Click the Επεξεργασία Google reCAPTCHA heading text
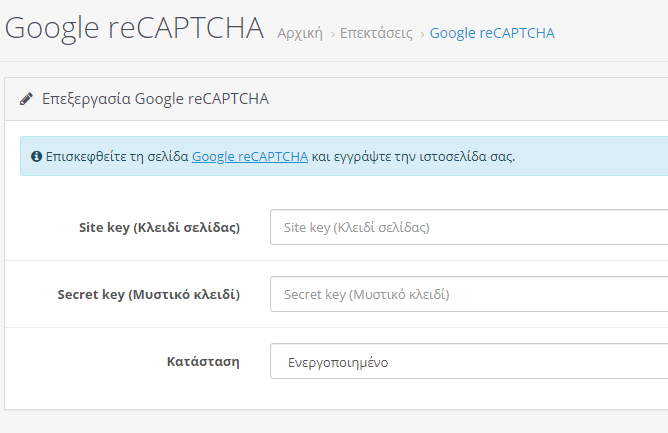Image resolution: width=668 pixels, height=433 pixels. tap(155, 99)
